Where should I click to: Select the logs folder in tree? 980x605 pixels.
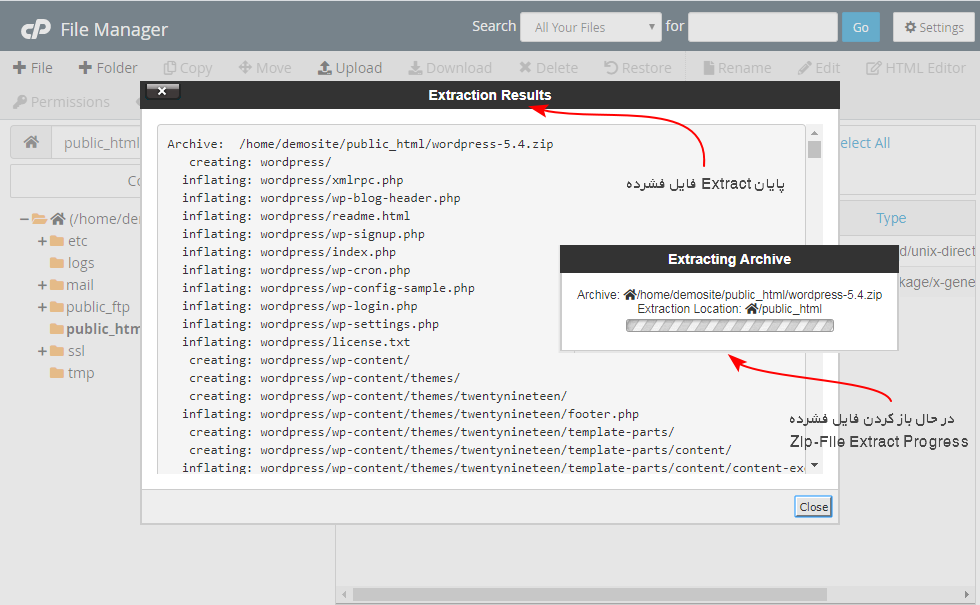point(72,263)
